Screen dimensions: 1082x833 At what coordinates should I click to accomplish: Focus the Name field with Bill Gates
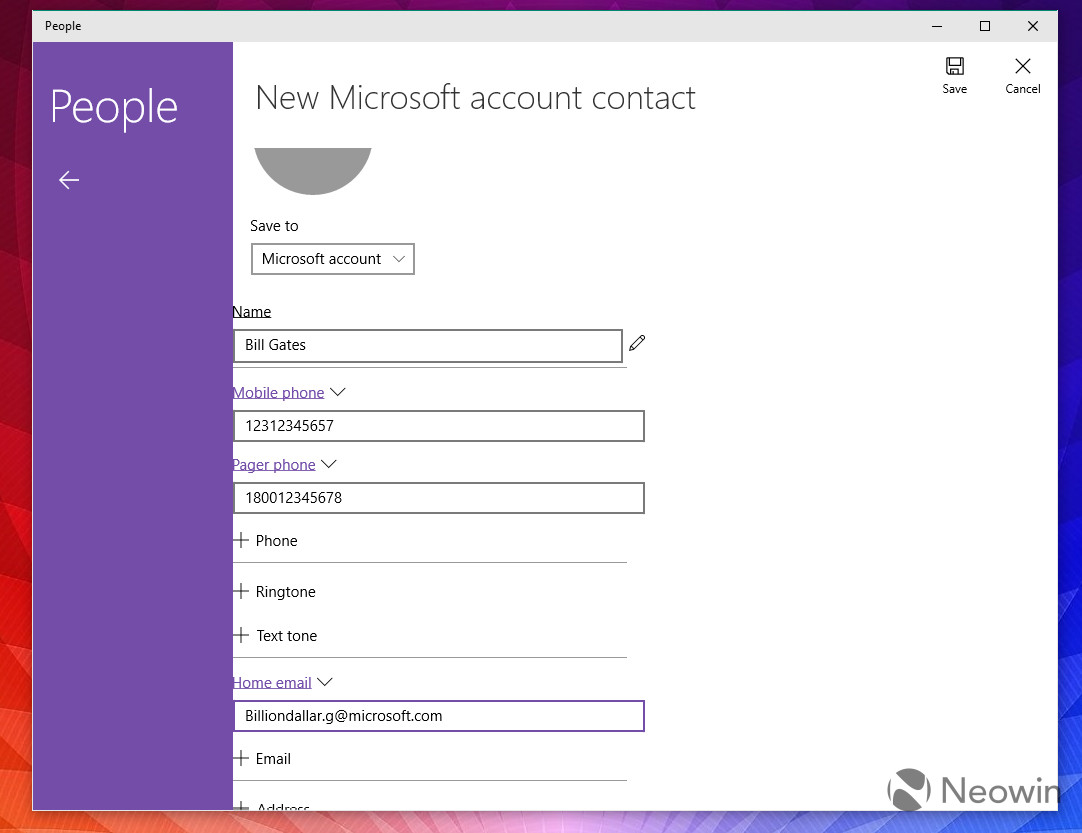[428, 345]
